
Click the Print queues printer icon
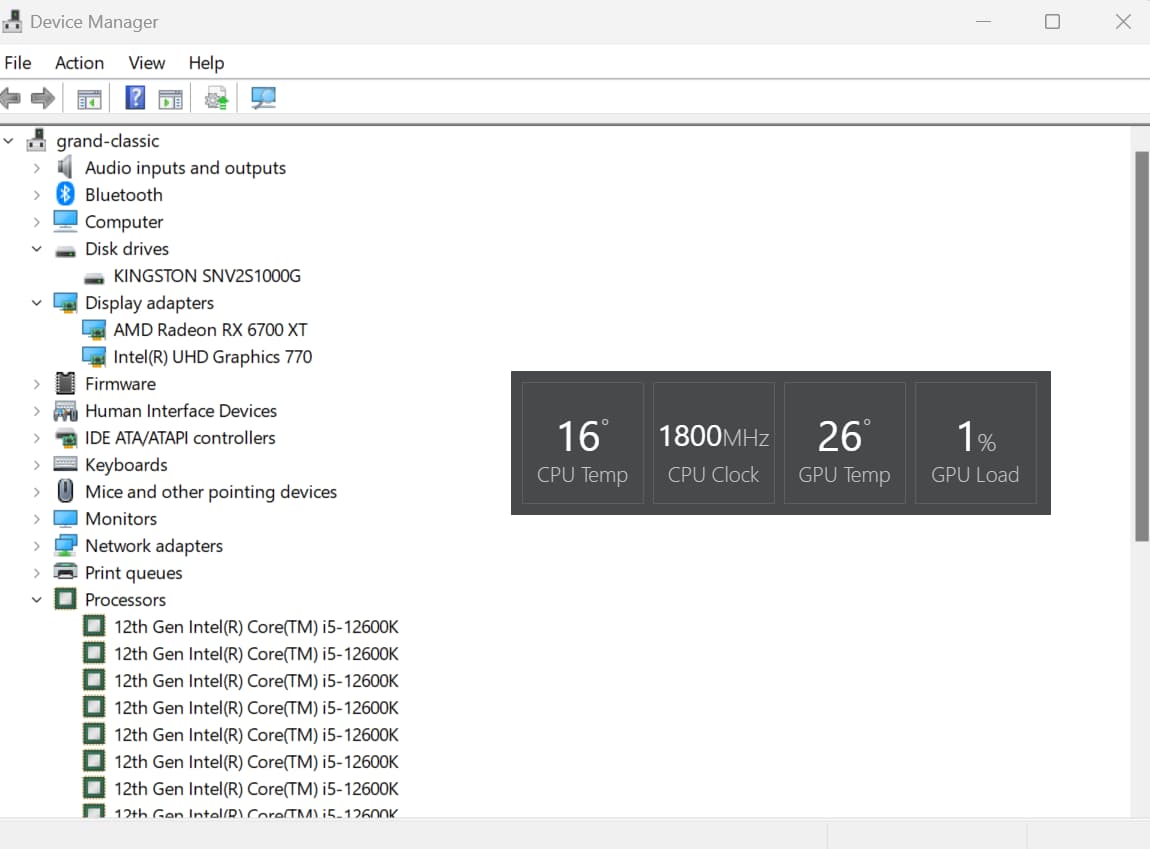(65, 572)
